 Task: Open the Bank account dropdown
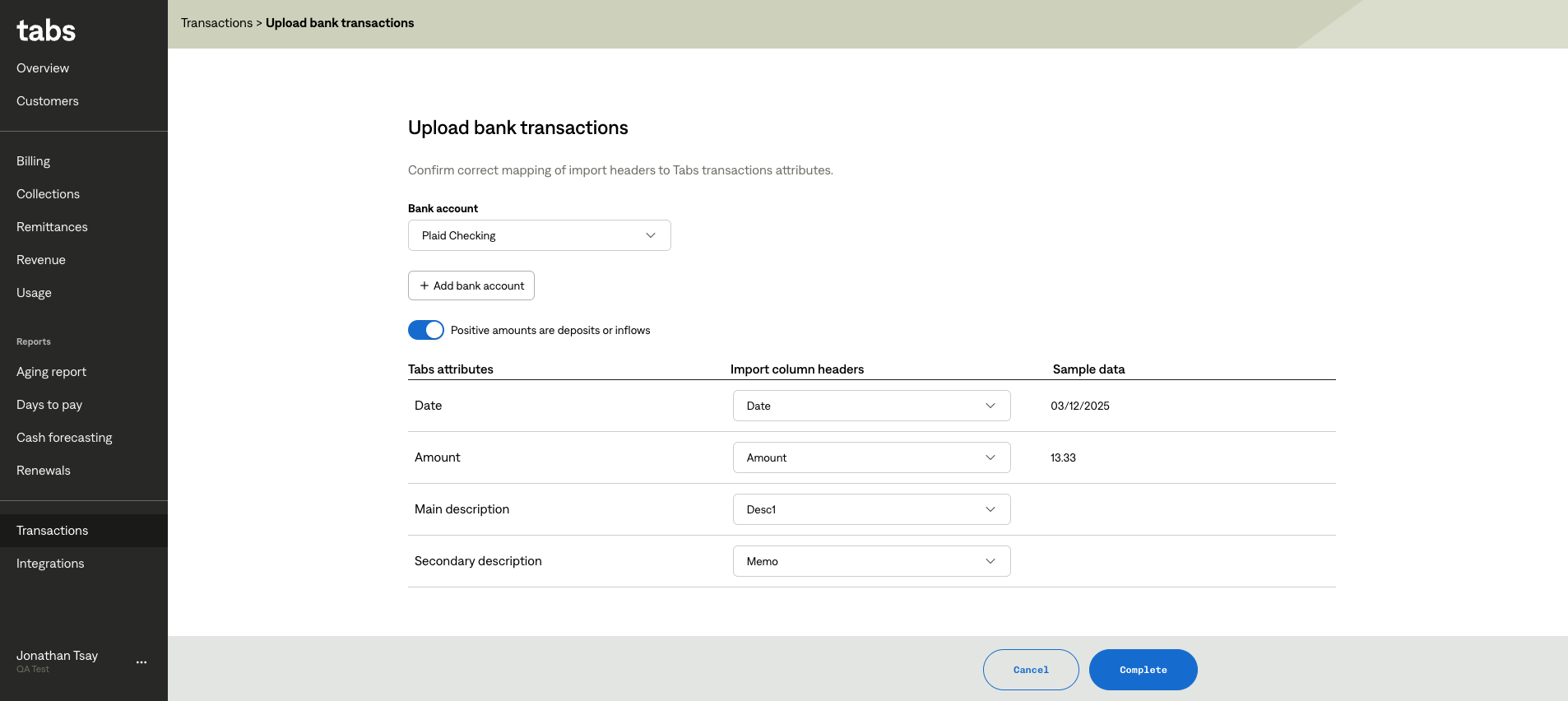click(x=539, y=235)
